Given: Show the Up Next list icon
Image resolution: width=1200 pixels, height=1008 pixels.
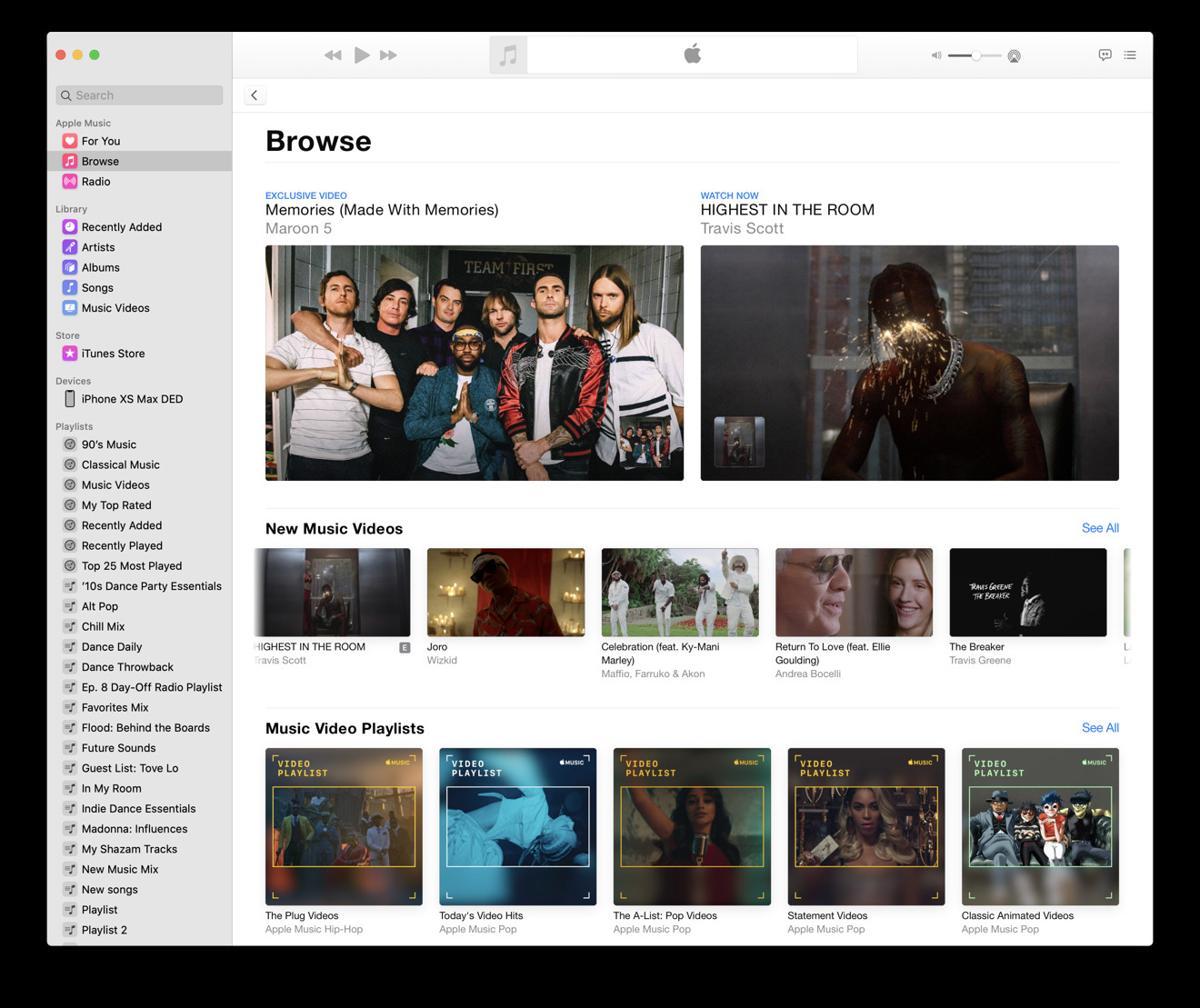Looking at the screenshot, I should click(x=1130, y=55).
